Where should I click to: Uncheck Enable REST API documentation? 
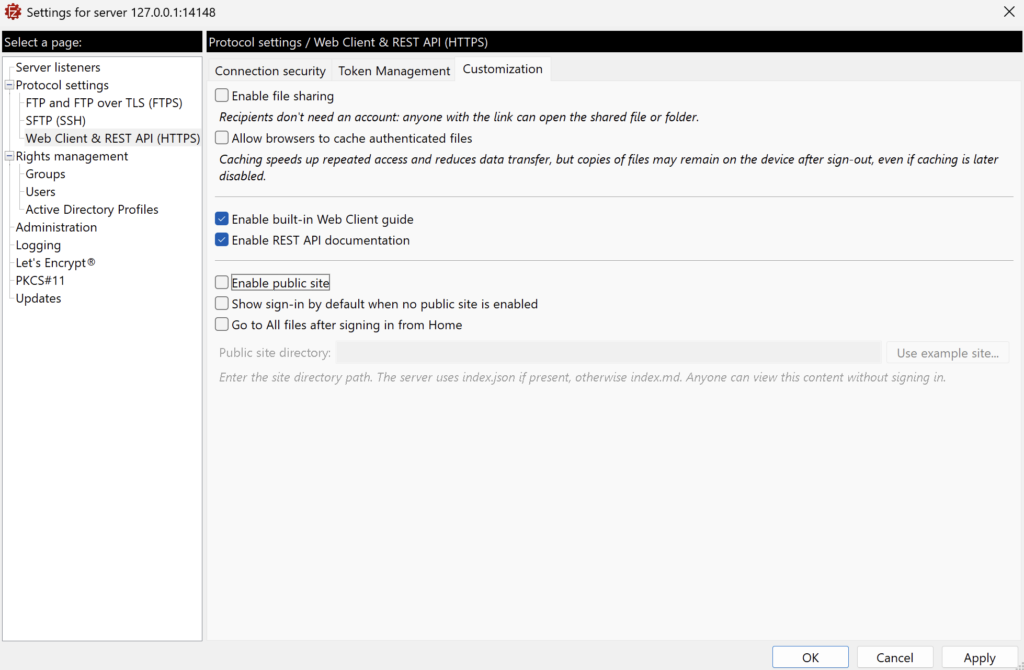pos(222,240)
